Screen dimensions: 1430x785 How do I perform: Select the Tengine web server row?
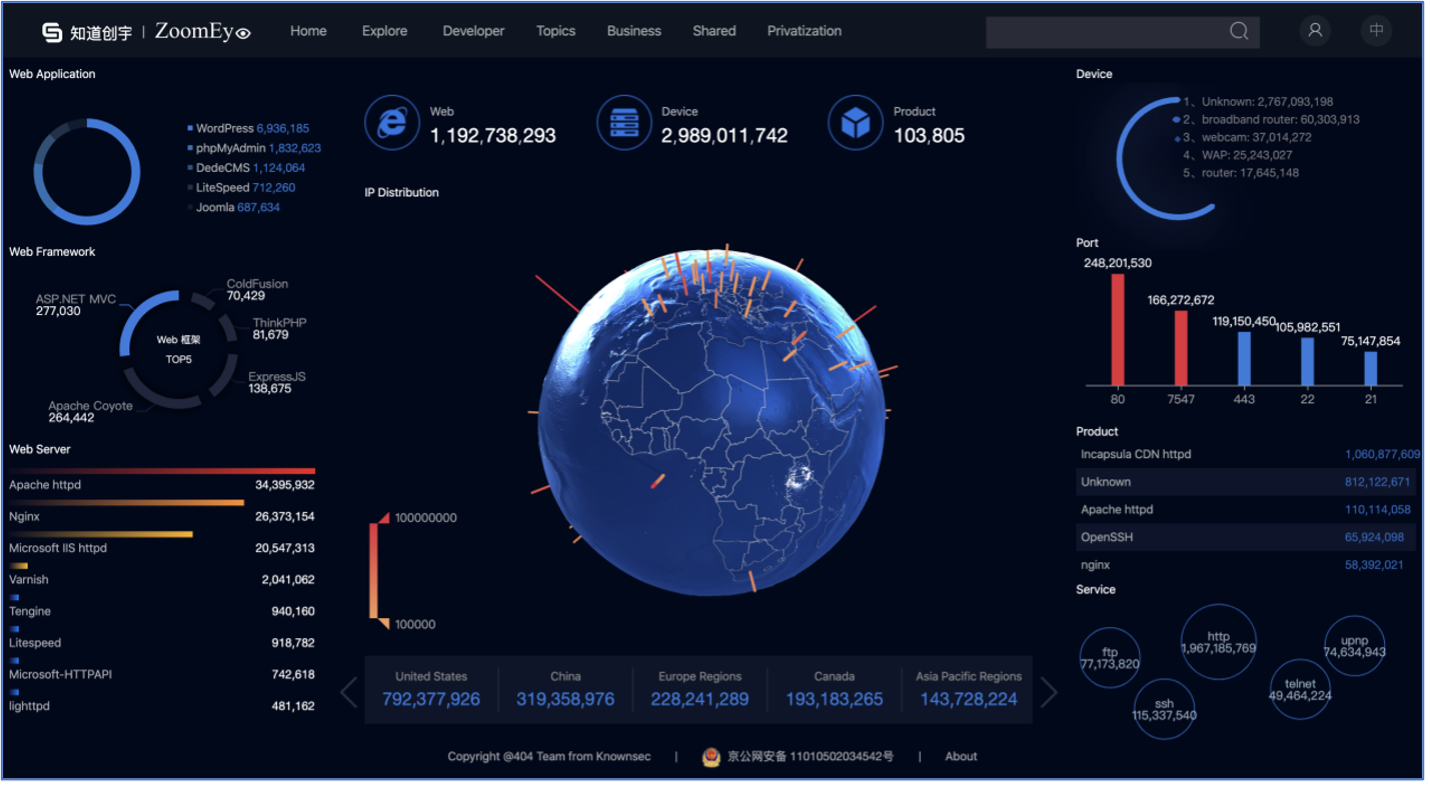click(162, 605)
